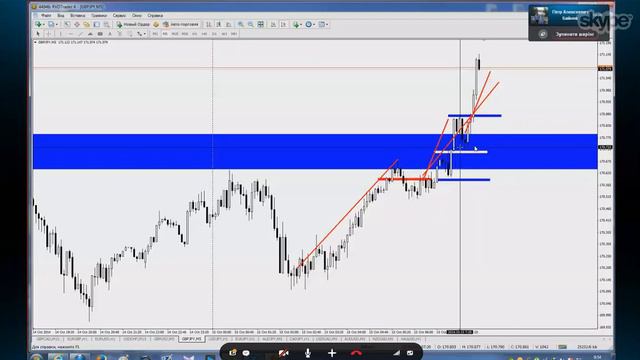Select the EURGBP,H1 chart tab
Image resolution: width=640 pixels, height=360 pixels.
(x=77, y=339)
